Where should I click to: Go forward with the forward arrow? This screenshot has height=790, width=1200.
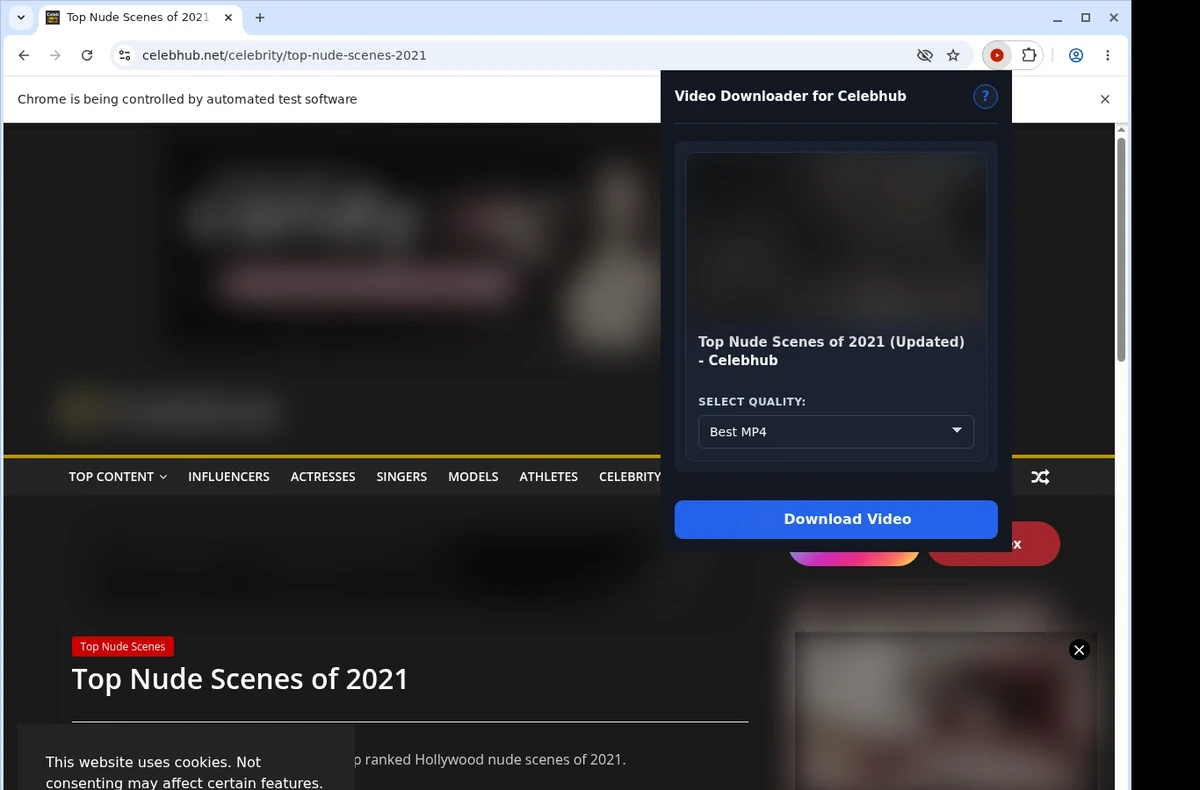(55, 56)
